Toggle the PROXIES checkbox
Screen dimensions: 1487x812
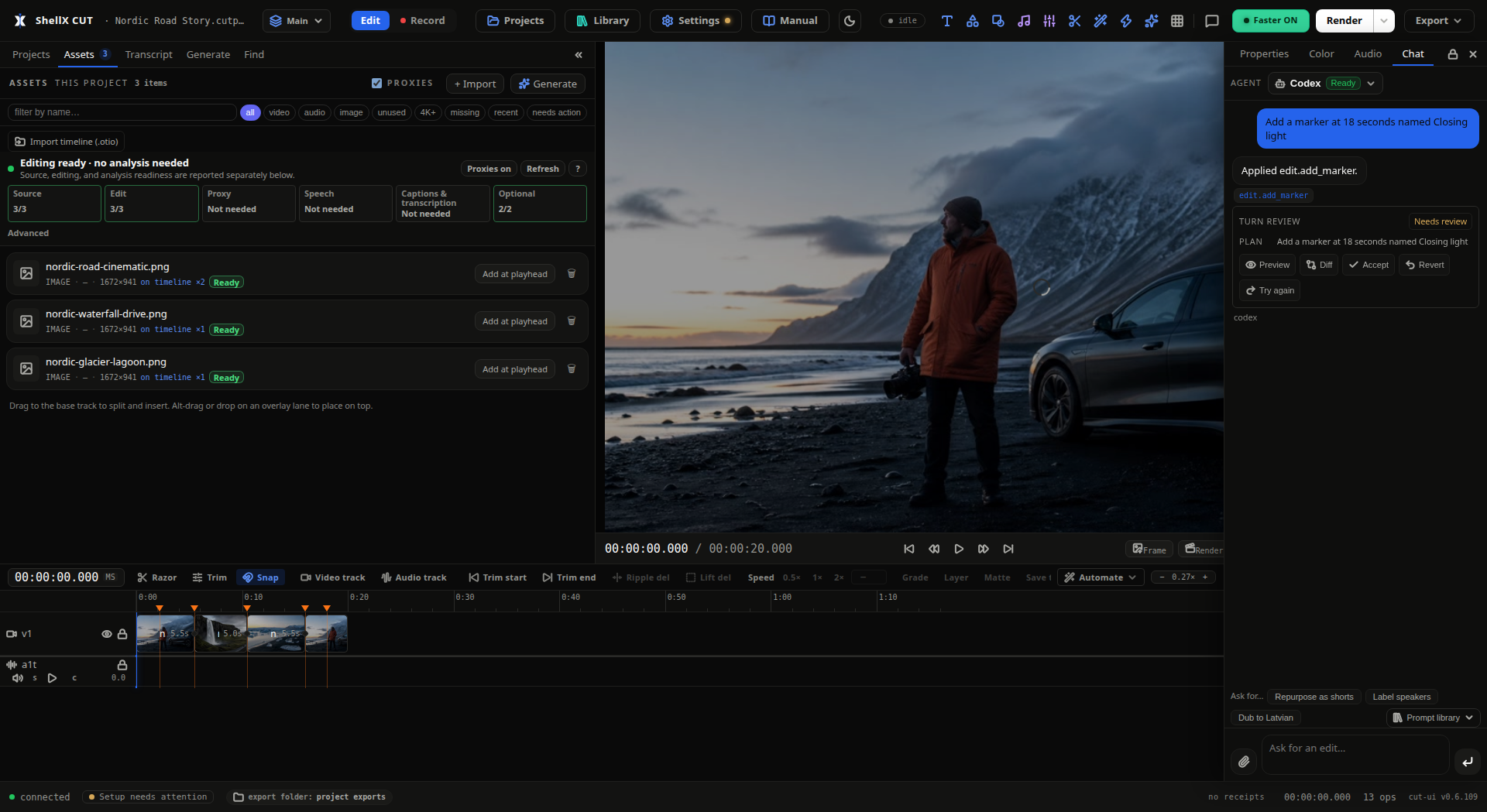coord(376,83)
